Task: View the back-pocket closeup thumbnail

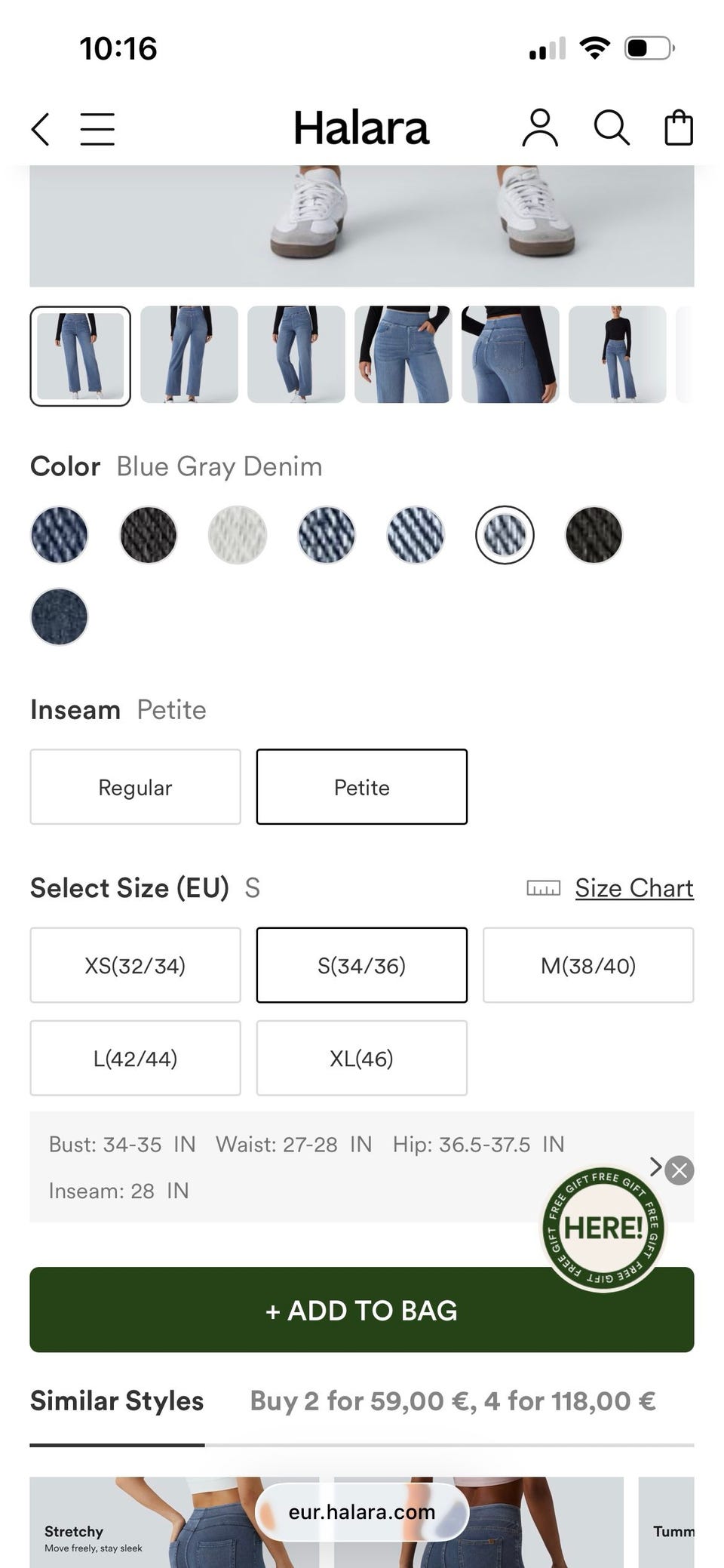Action: (511, 355)
